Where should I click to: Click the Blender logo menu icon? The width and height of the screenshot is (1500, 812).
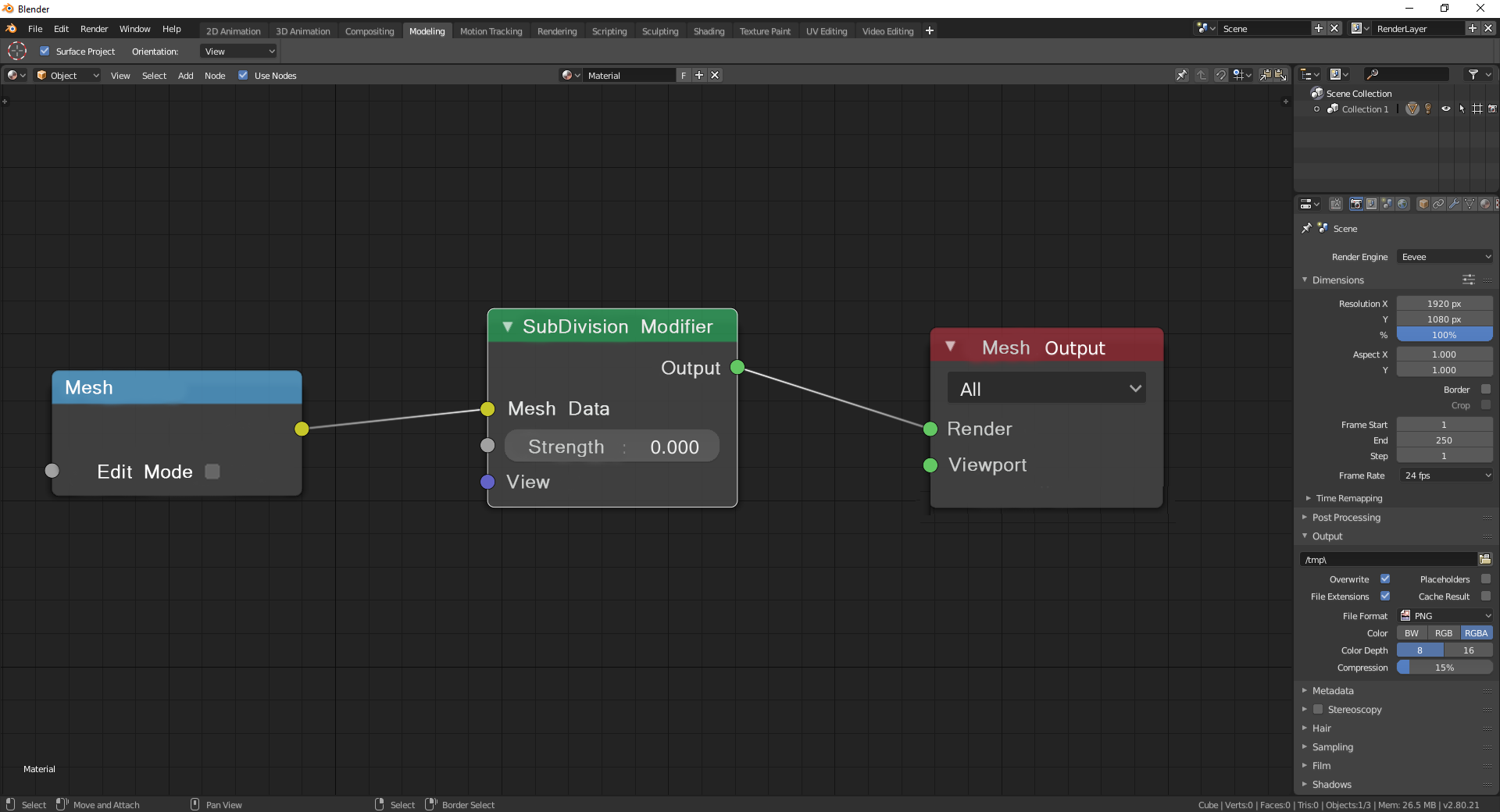pos(11,29)
